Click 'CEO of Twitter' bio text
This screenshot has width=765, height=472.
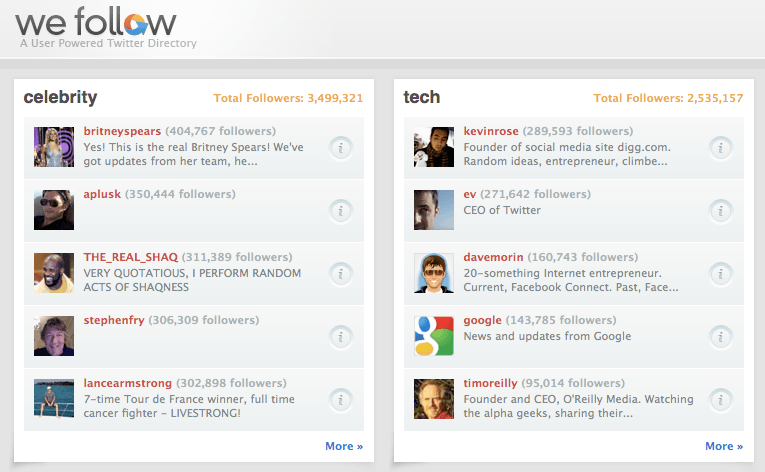point(502,210)
